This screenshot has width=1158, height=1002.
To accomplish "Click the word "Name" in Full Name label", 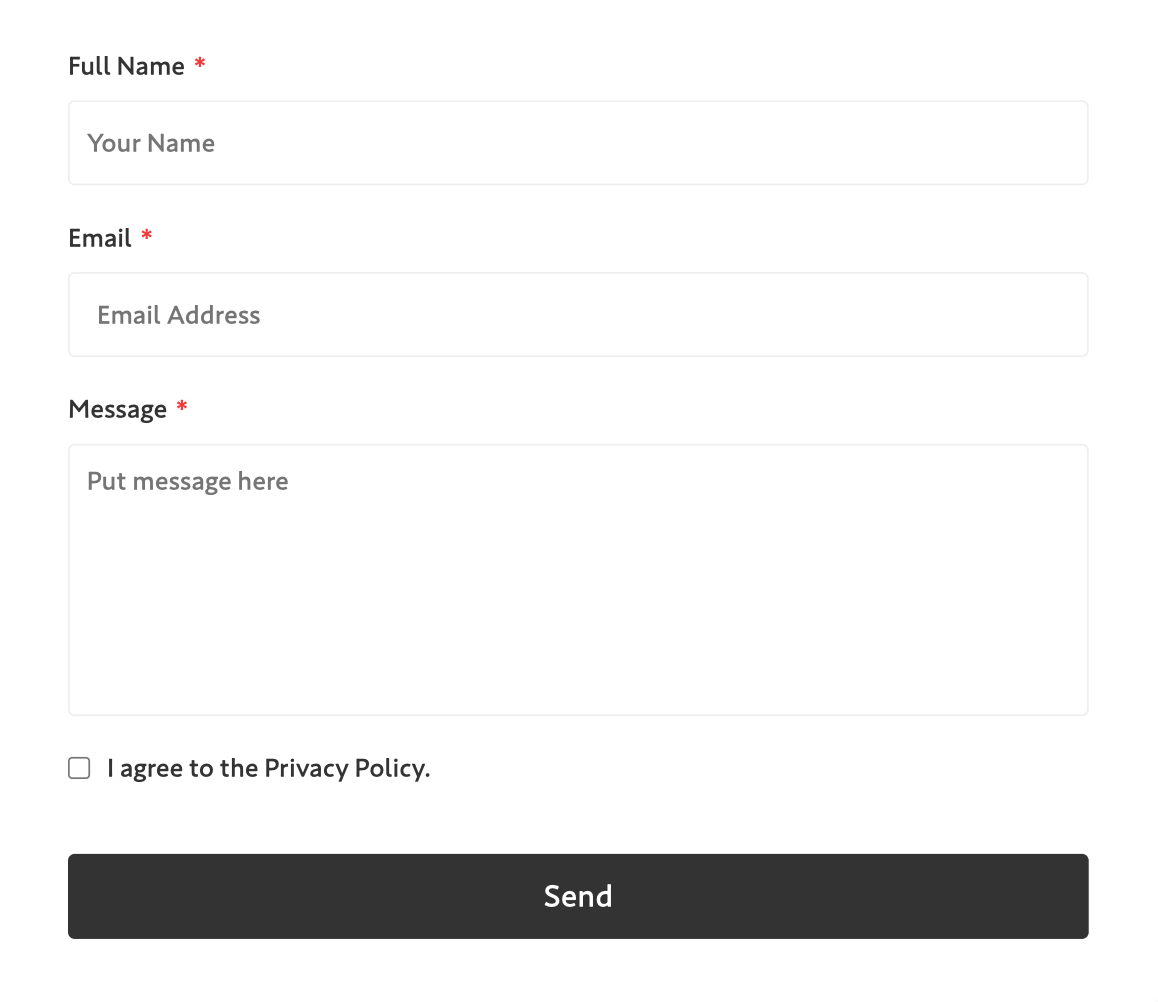I will click(x=151, y=67).
